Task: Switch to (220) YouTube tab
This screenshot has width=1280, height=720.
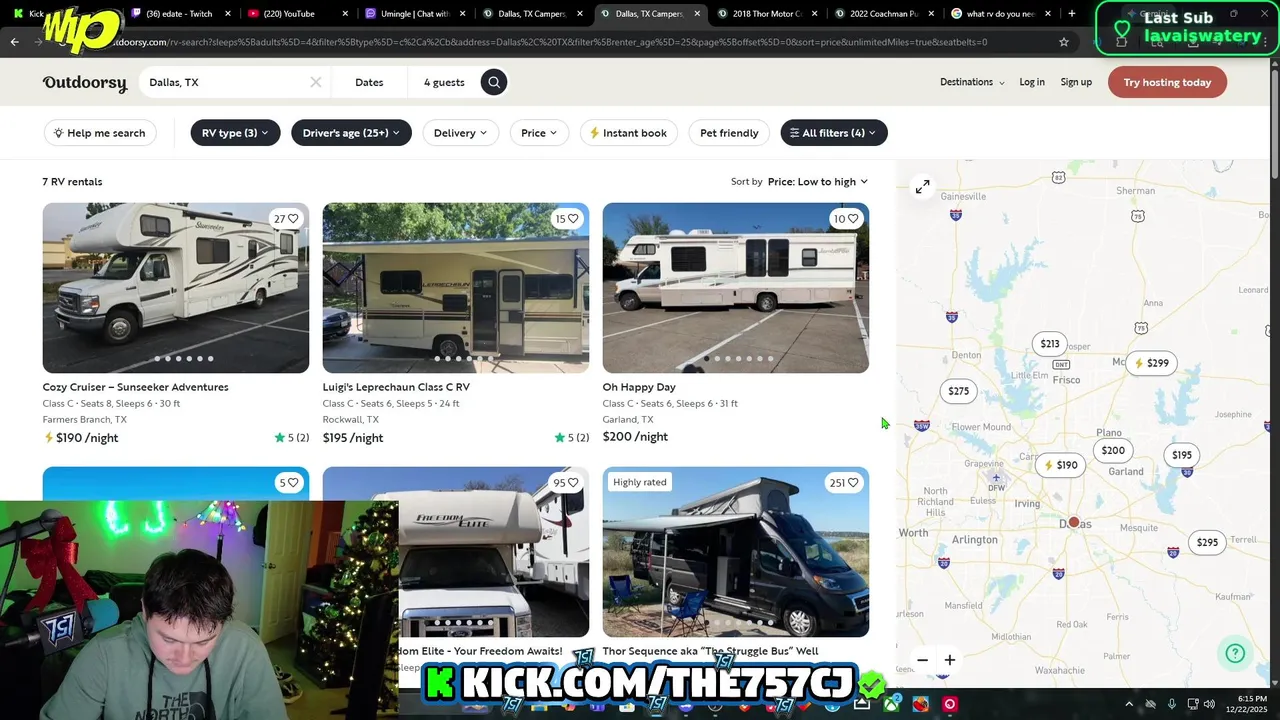Action: pos(297,14)
